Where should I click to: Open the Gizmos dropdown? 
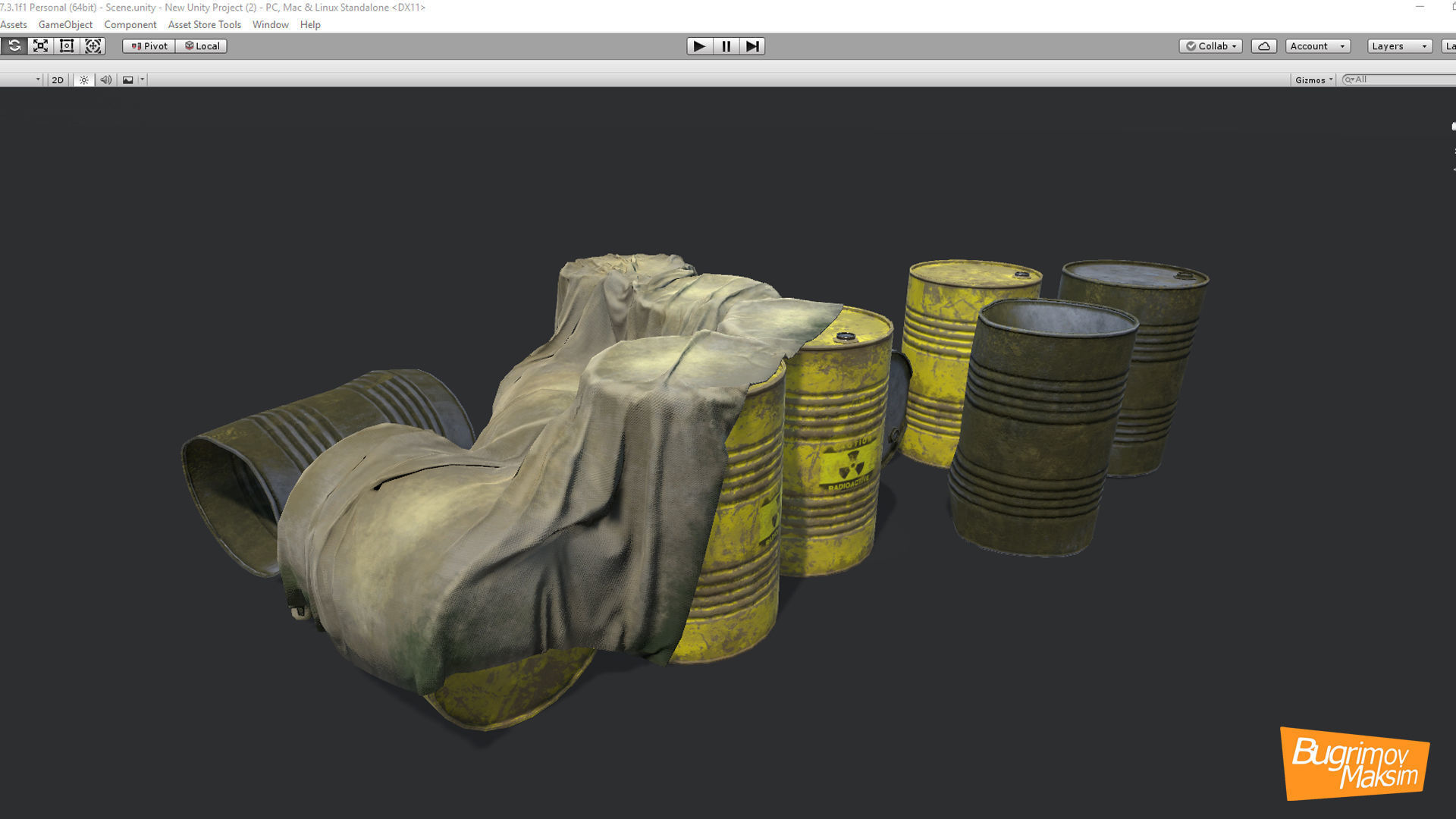pyautogui.click(x=1313, y=80)
